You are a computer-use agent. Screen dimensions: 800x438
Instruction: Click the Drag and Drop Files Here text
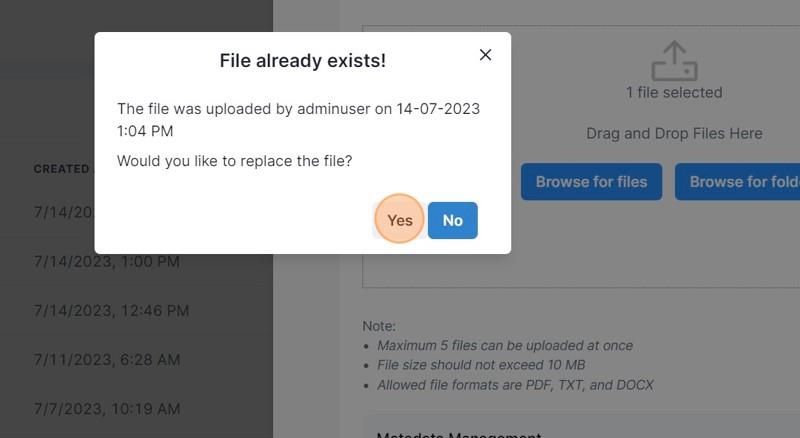click(x=674, y=133)
